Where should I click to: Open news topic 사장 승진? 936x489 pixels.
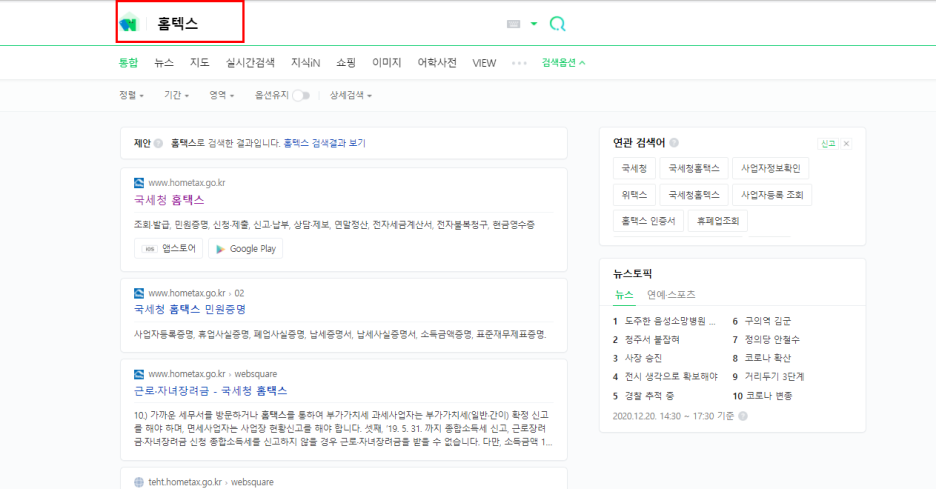643,358
